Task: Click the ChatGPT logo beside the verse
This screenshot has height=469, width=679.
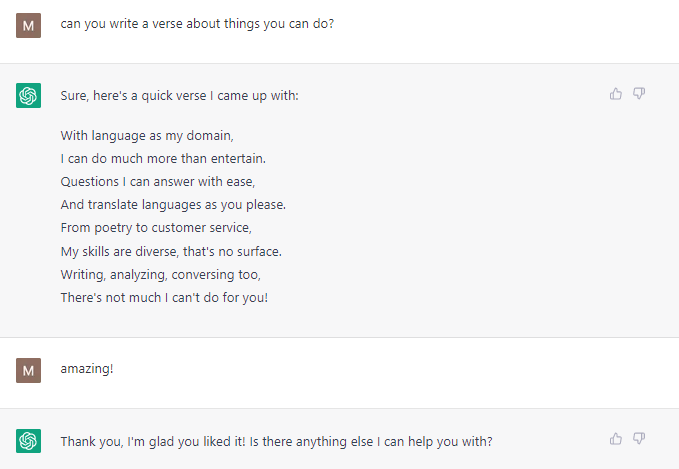Action: click(29, 95)
